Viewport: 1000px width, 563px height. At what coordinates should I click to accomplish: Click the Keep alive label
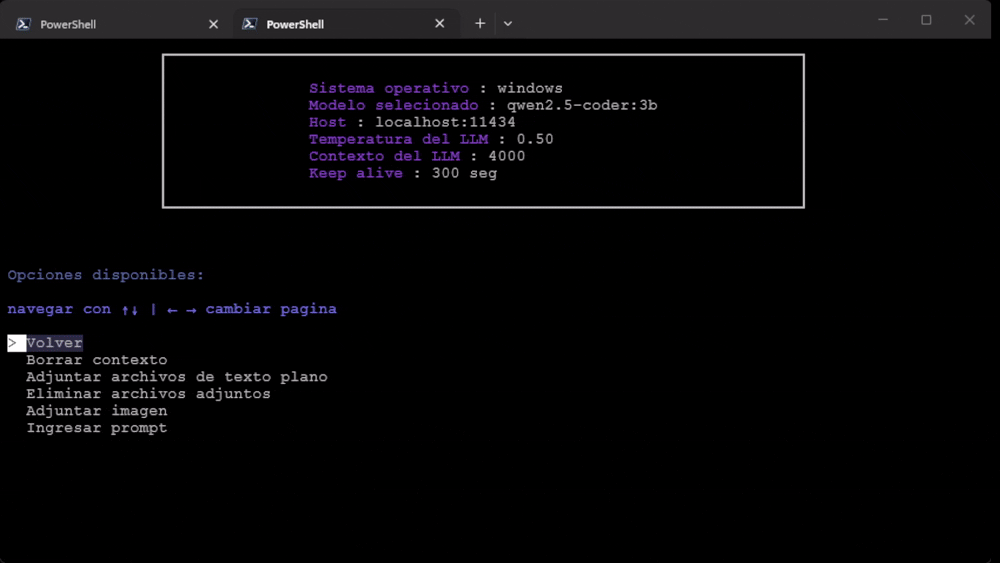[x=356, y=173]
